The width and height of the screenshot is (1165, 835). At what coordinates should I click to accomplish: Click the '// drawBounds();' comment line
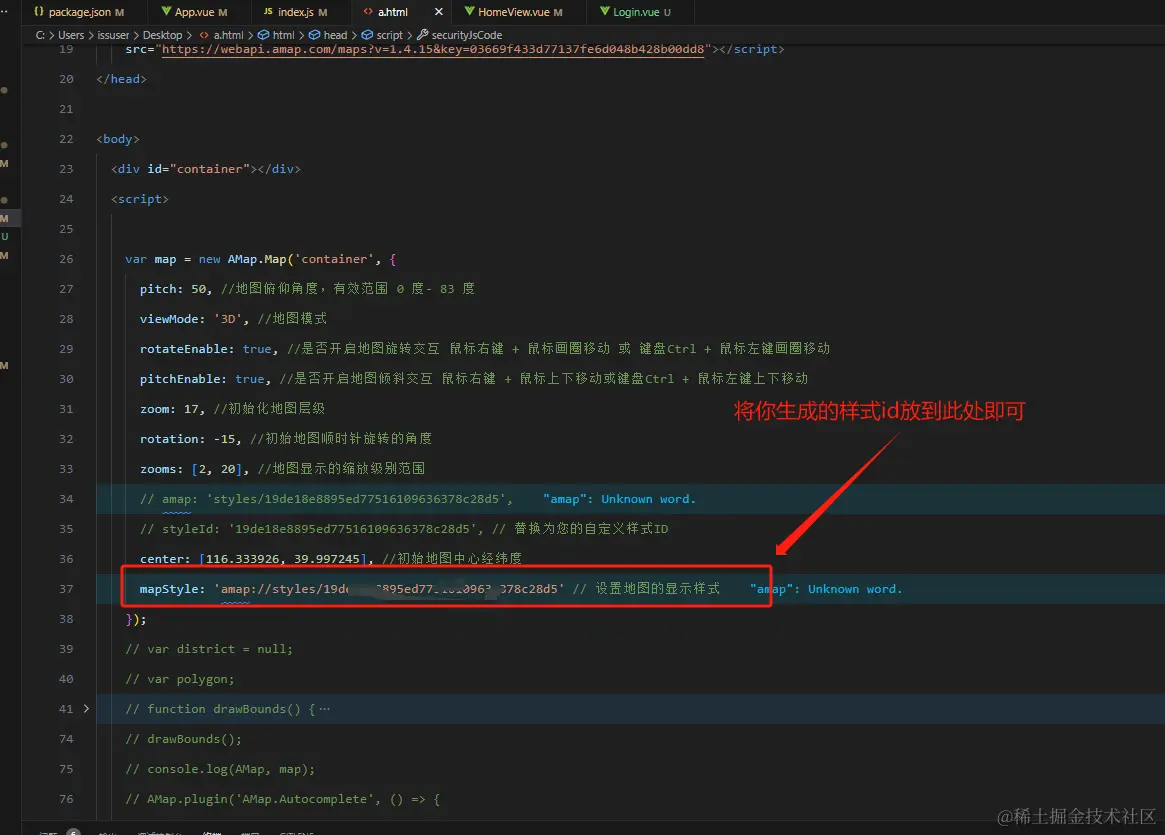point(184,739)
